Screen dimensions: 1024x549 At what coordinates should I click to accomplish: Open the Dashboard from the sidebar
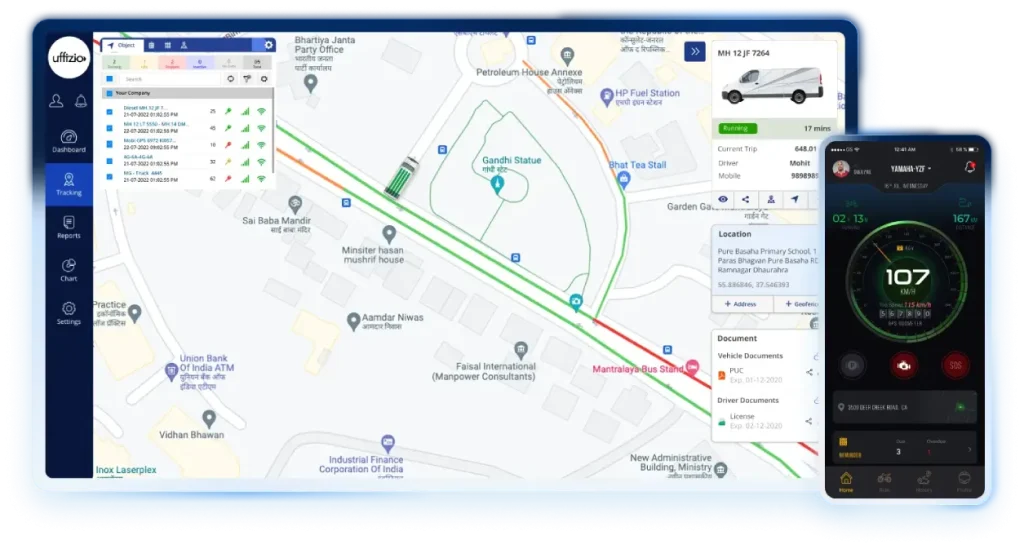(x=69, y=141)
